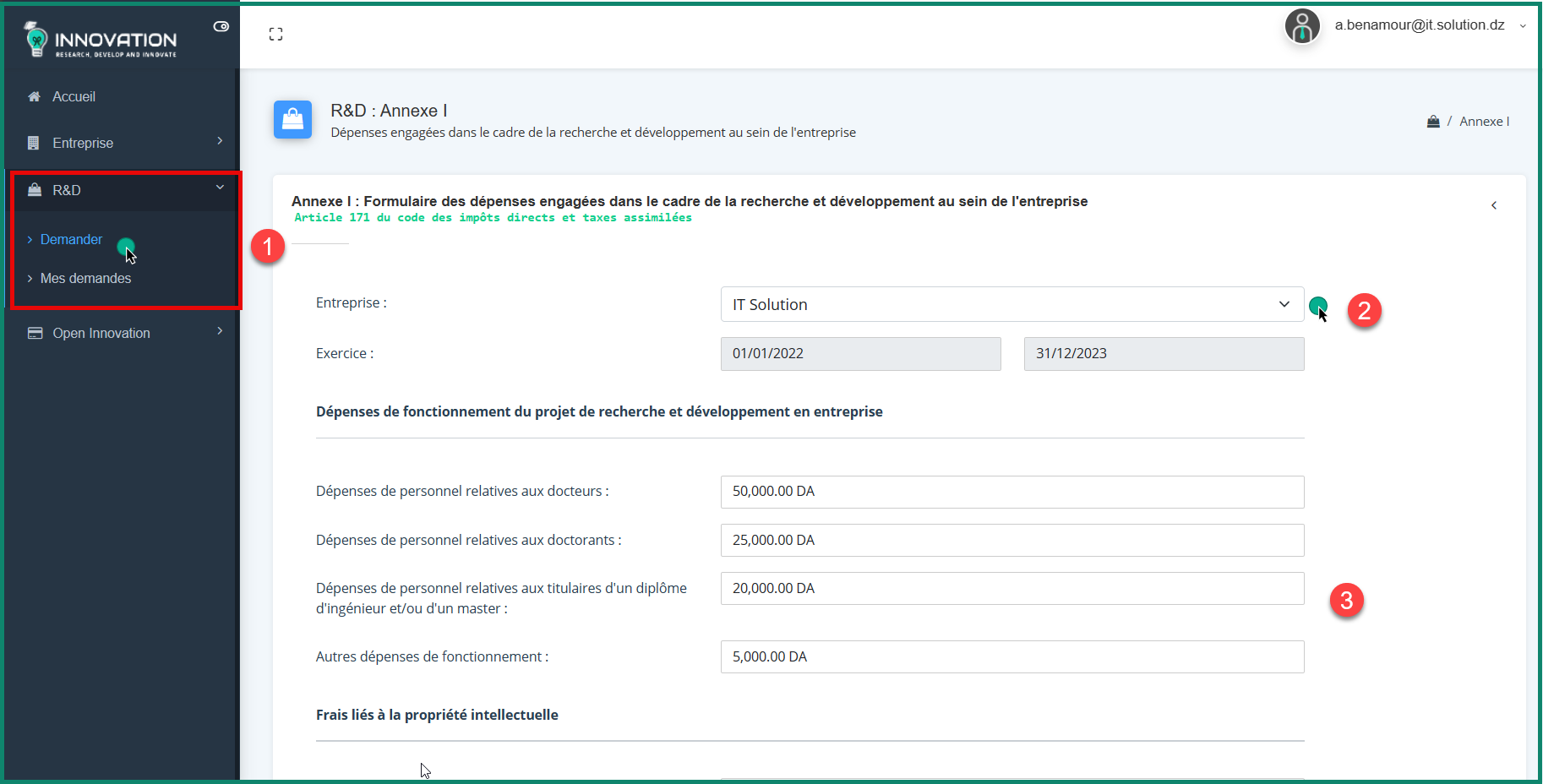Click the card icon next to Open Innovation
The width and height of the screenshot is (1543, 784).
point(34,332)
